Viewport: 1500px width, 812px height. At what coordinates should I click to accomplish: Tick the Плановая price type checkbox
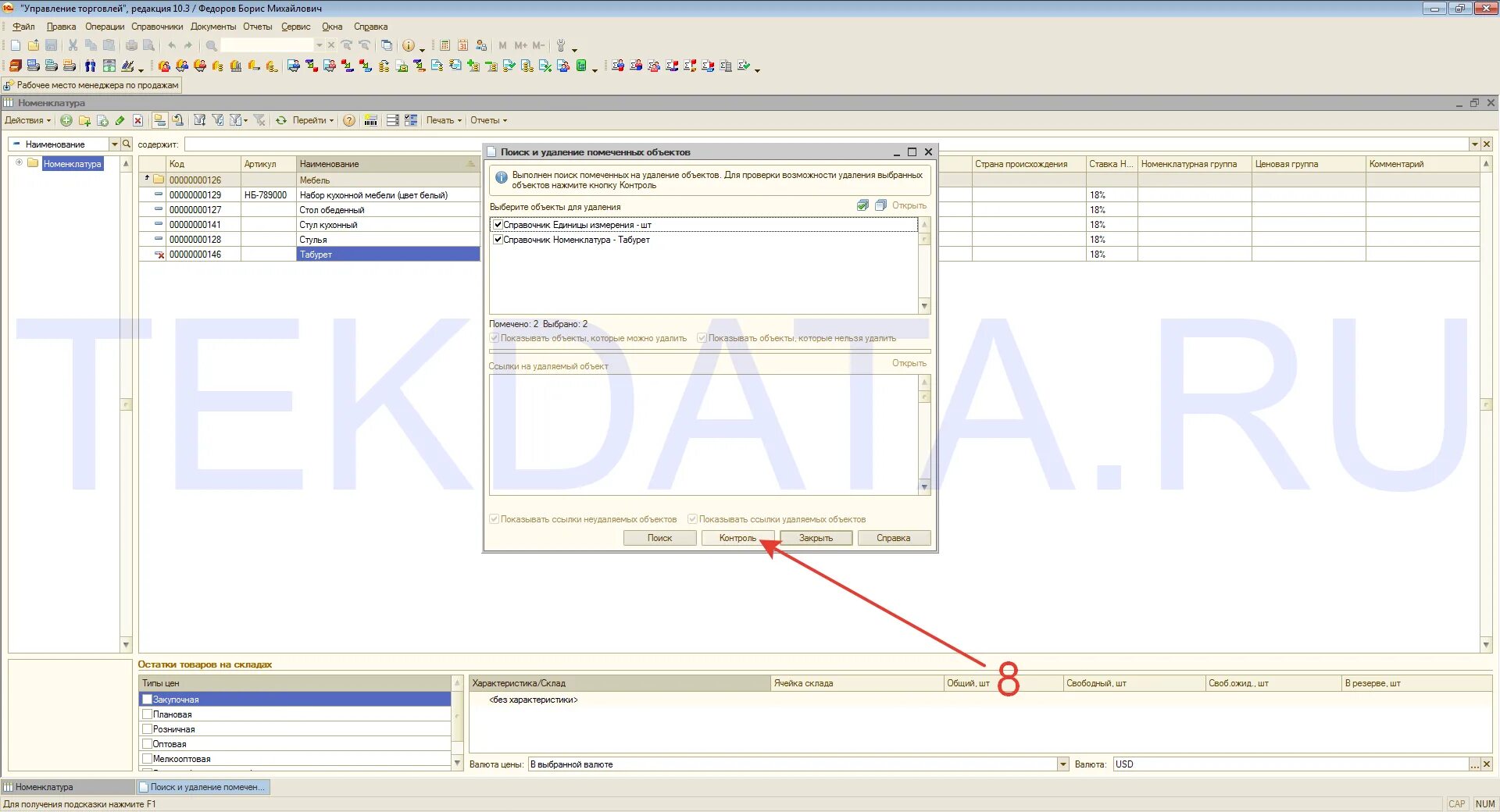tap(147, 714)
